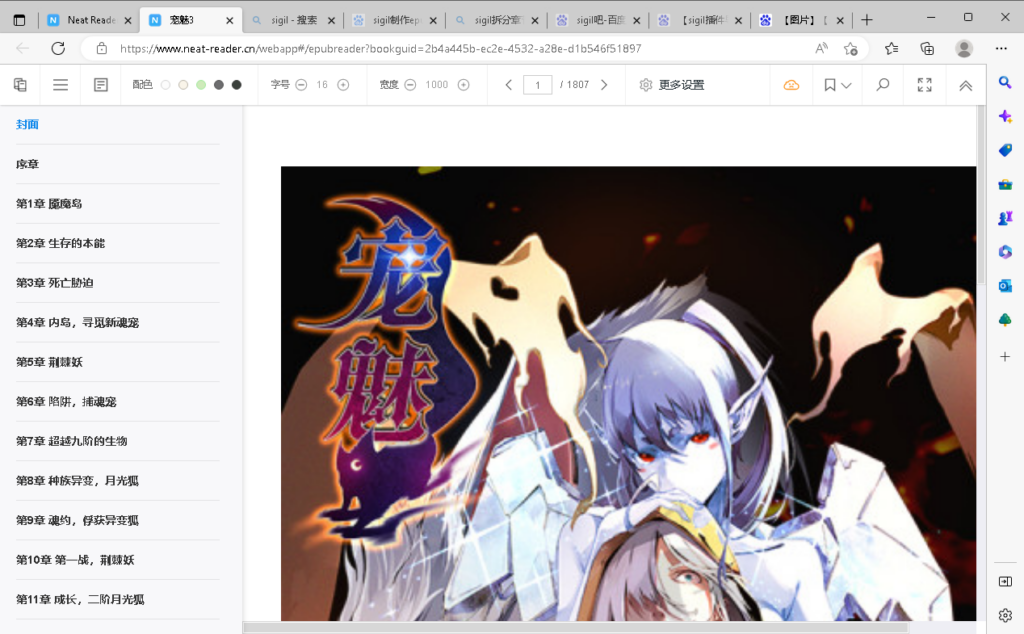Open 第9章 chapter entry
Image resolution: width=1024 pixels, height=634 pixels.
tap(77, 520)
